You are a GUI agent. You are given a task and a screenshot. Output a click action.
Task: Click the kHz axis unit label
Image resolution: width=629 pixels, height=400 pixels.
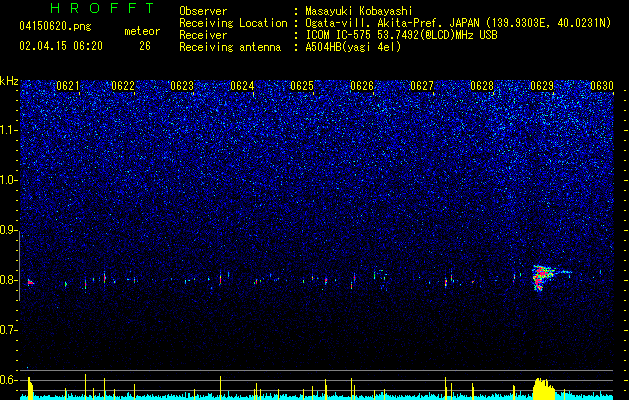pyautogui.click(x=9, y=81)
